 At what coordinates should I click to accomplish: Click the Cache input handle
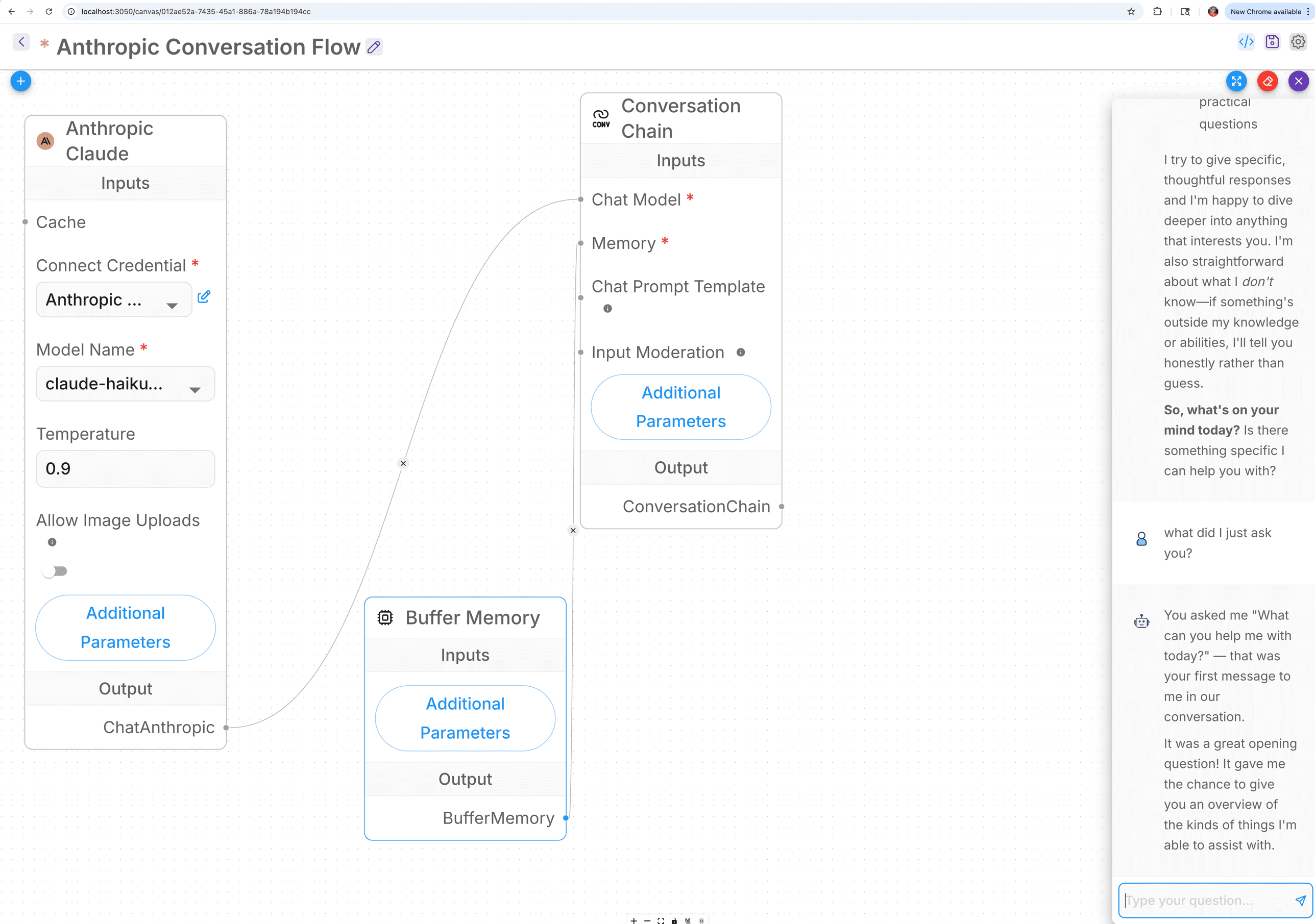coord(25,221)
